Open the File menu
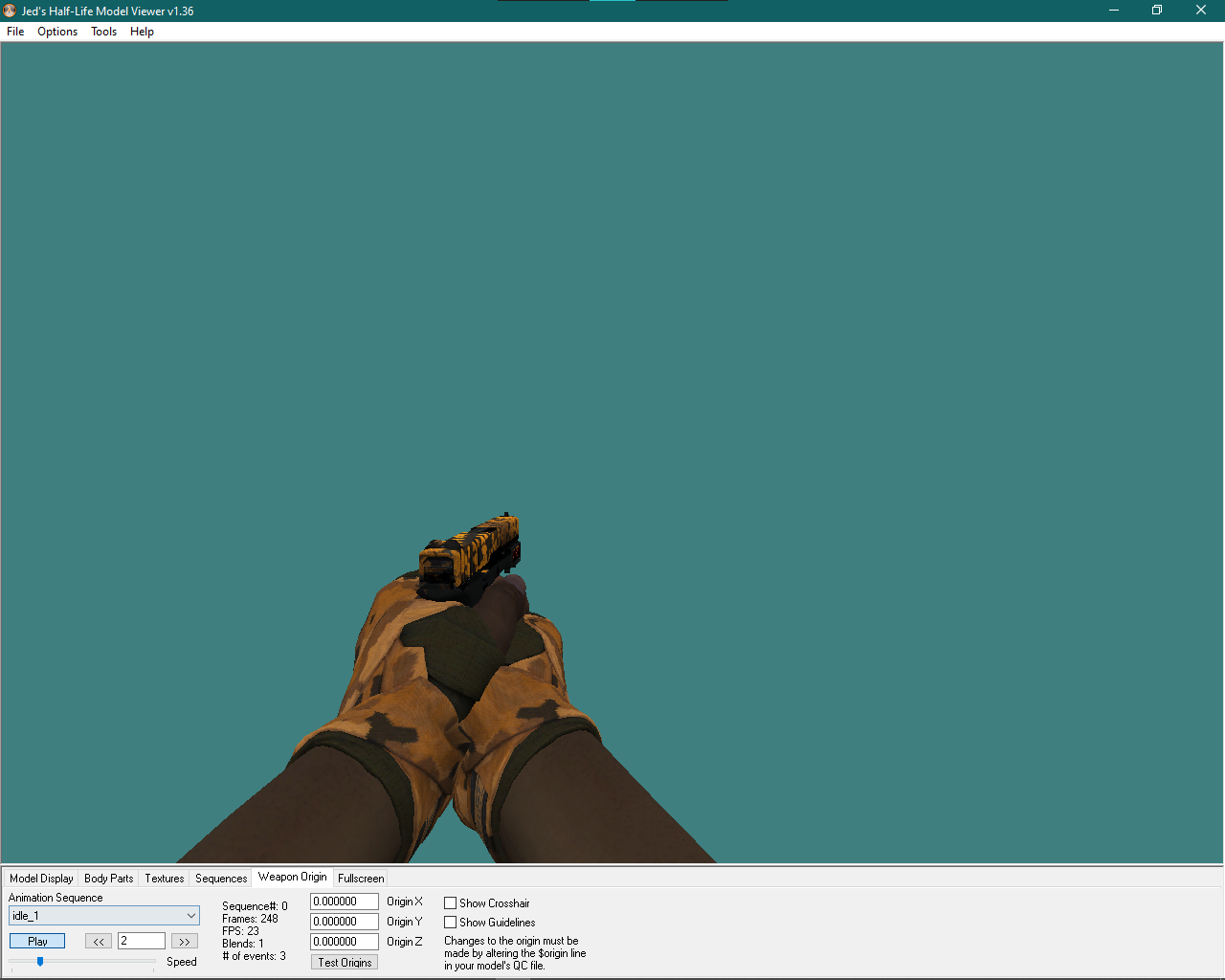The height and width of the screenshot is (980, 1225). click(x=15, y=32)
